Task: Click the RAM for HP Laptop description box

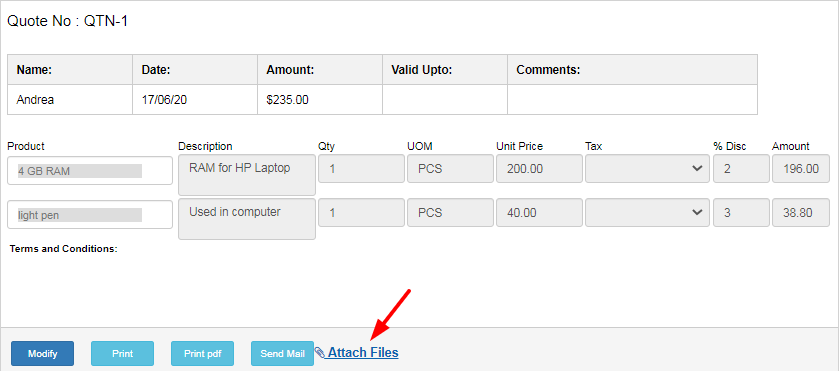Action: [x=247, y=175]
